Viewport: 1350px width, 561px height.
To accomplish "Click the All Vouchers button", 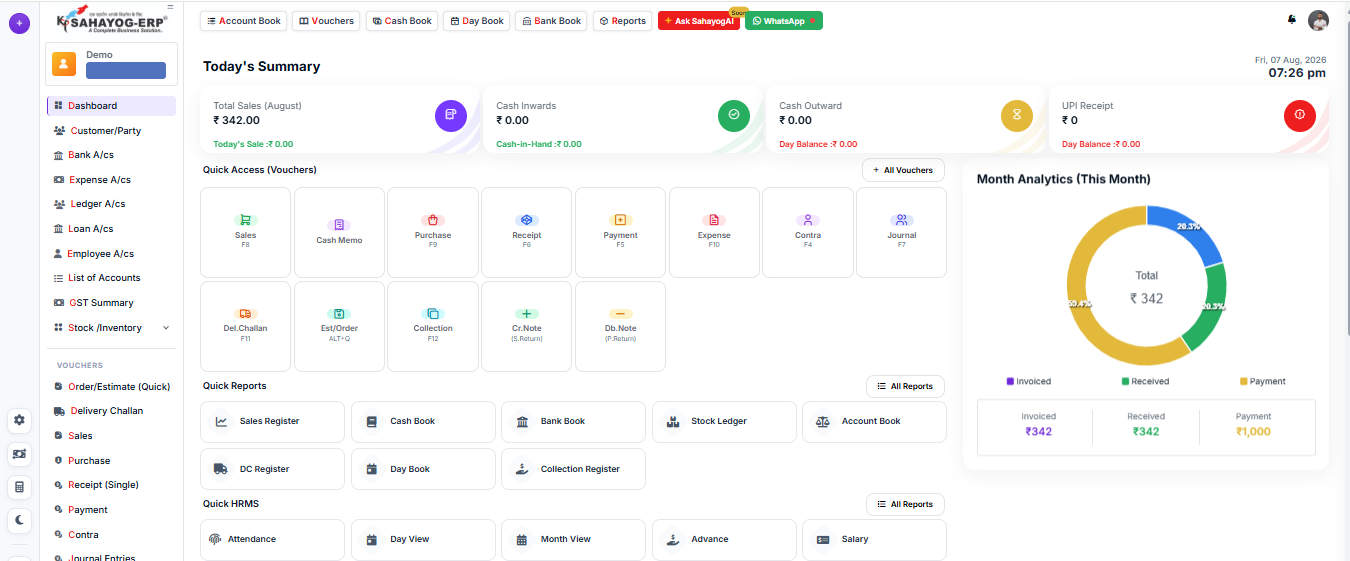I will (903, 170).
